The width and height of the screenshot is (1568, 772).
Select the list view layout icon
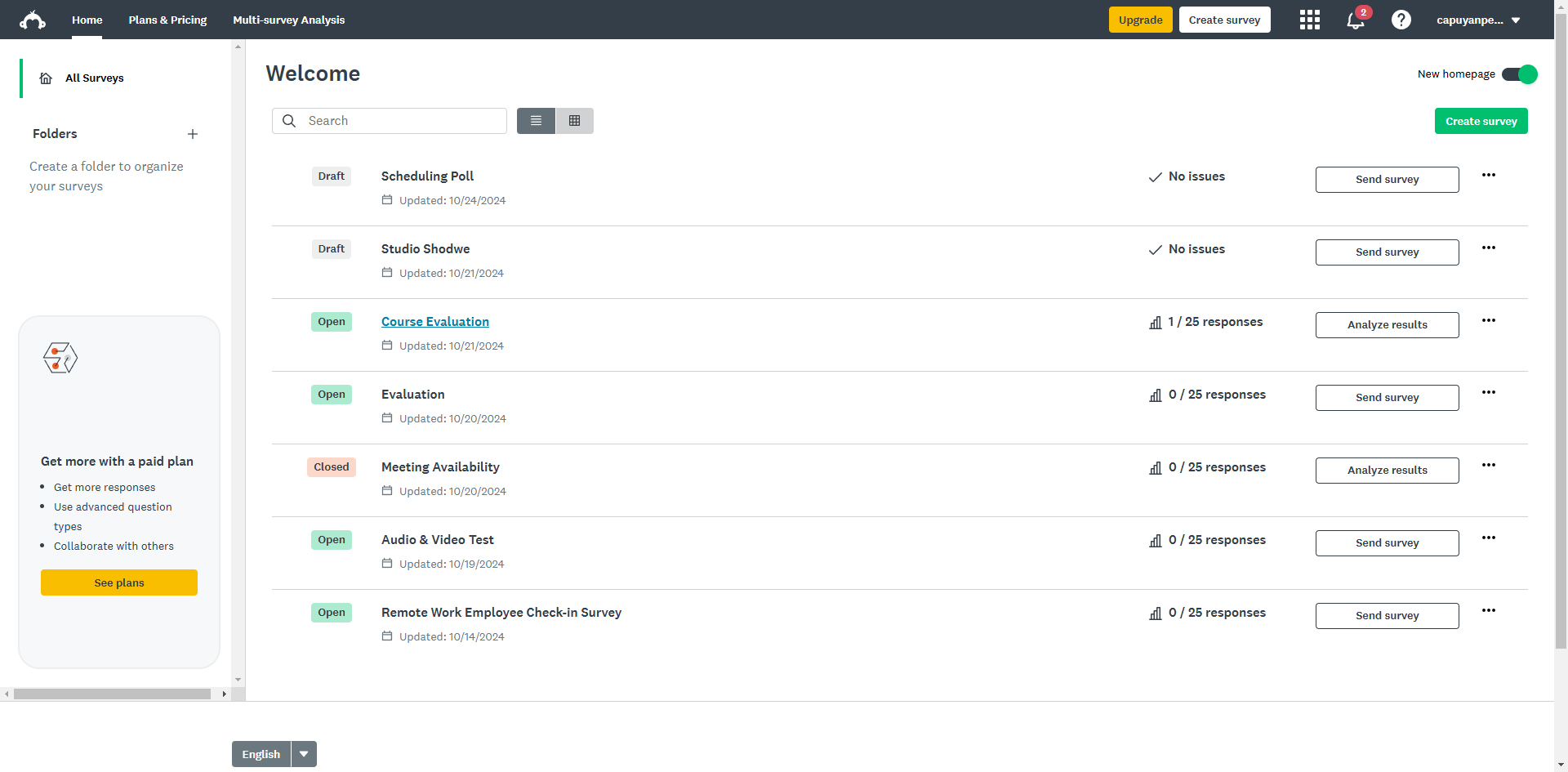536,121
